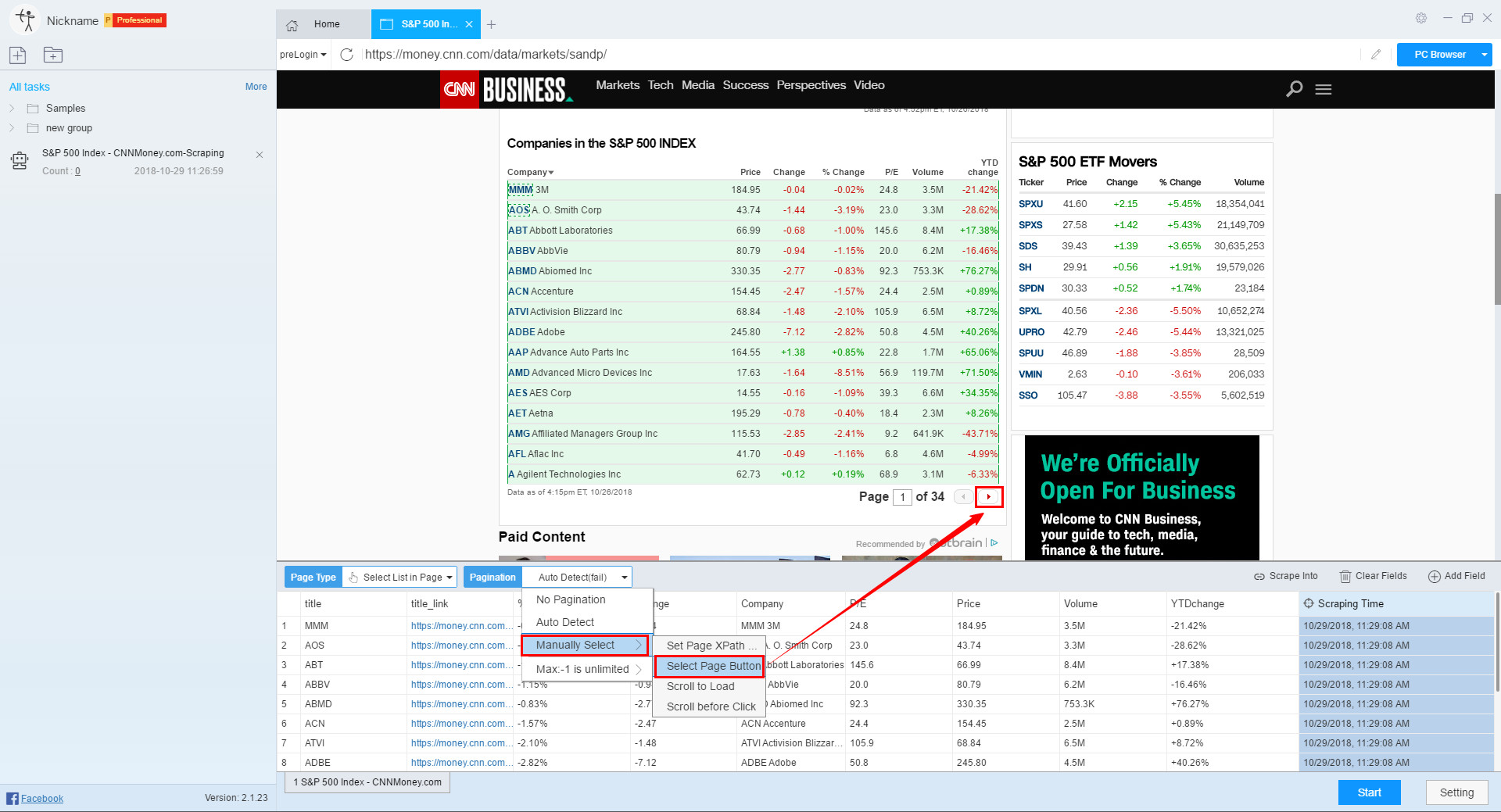Click the Add Field plus button
Image resolution: width=1501 pixels, height=812 pixels.
click(1456, 577)
